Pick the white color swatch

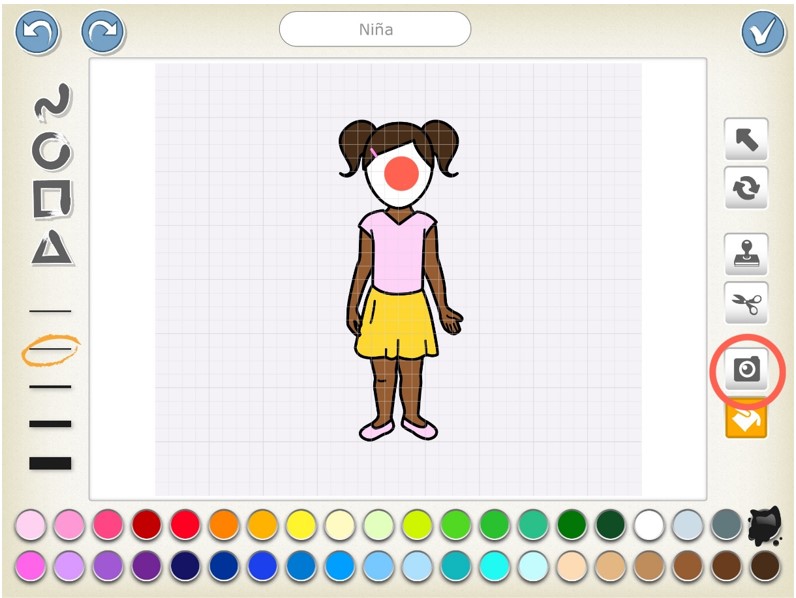[x=649, y=525]
